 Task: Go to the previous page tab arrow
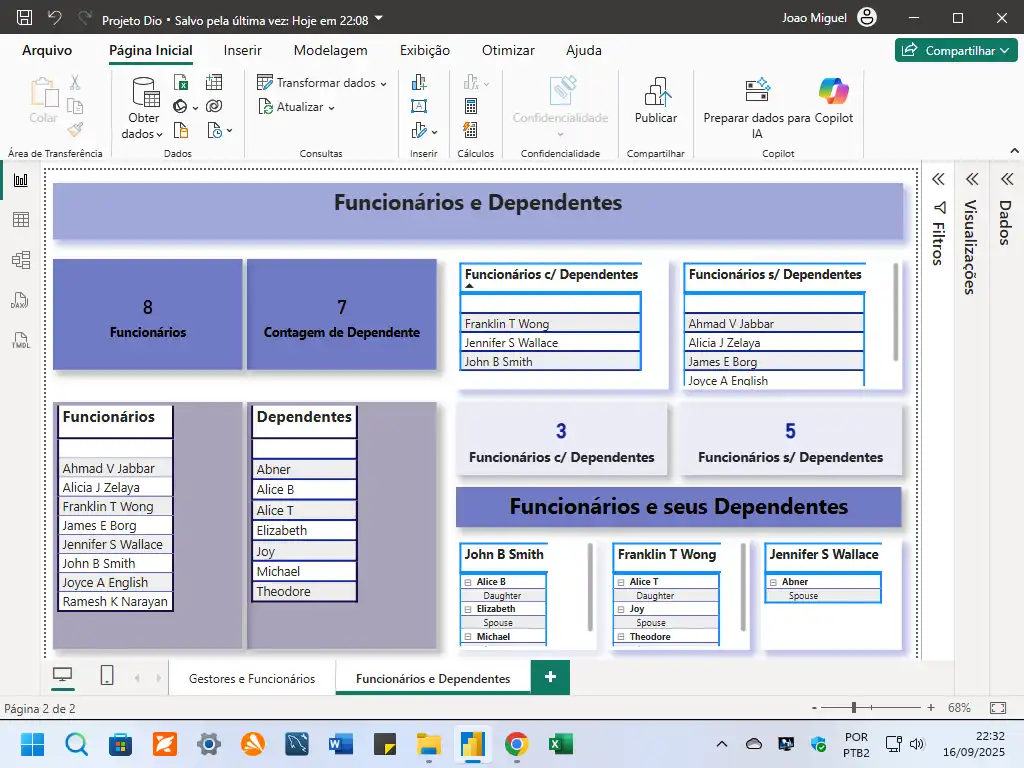[x=137, y=679]
